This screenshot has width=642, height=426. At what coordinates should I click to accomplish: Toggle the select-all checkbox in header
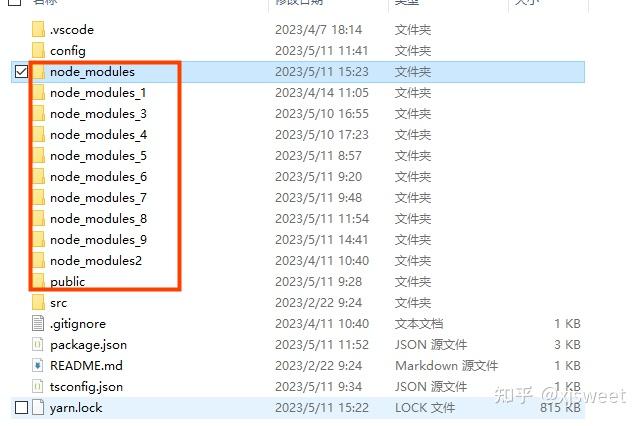15,2
